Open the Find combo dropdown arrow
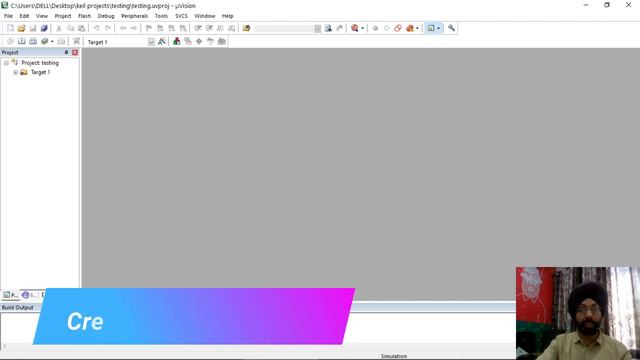The height and width of the screenshot is (360, 640). pyautogui.click(x=318, y=28)
